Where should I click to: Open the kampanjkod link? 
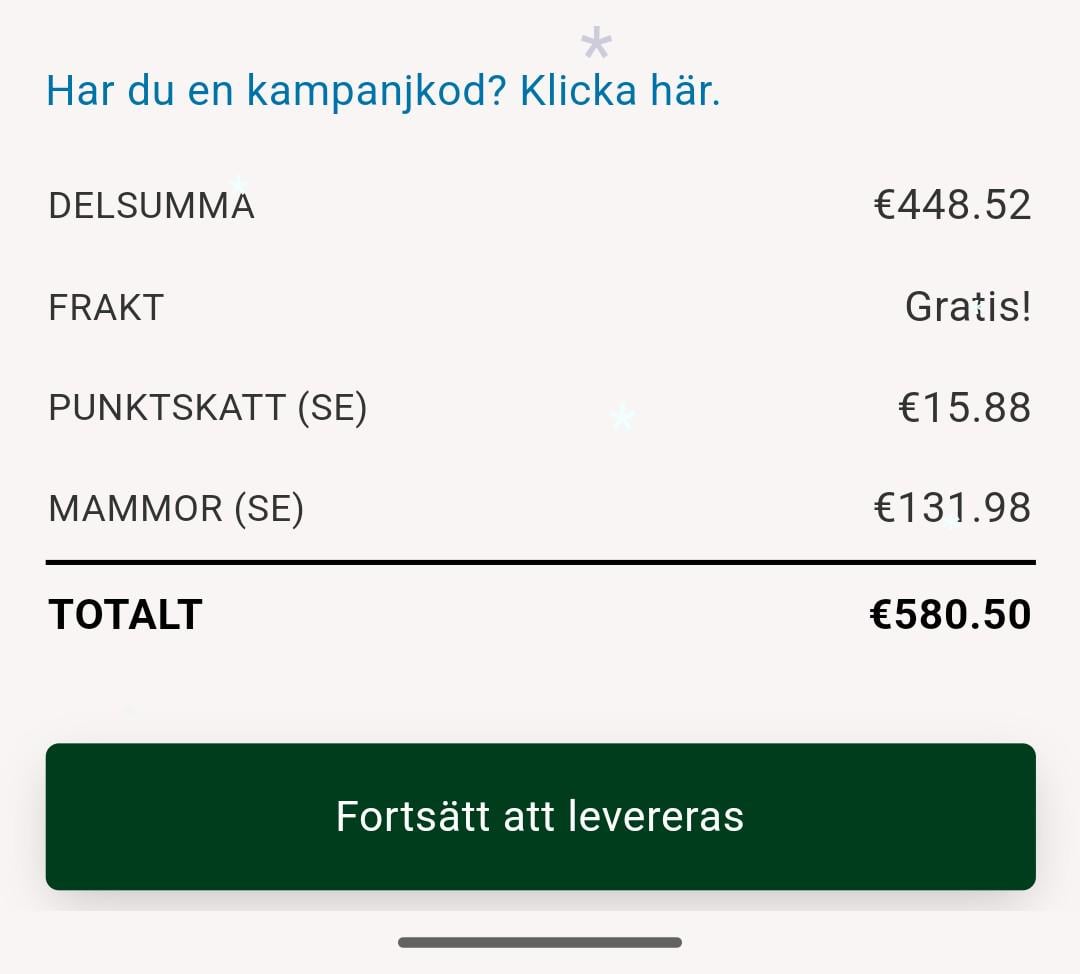pos(383,92)
